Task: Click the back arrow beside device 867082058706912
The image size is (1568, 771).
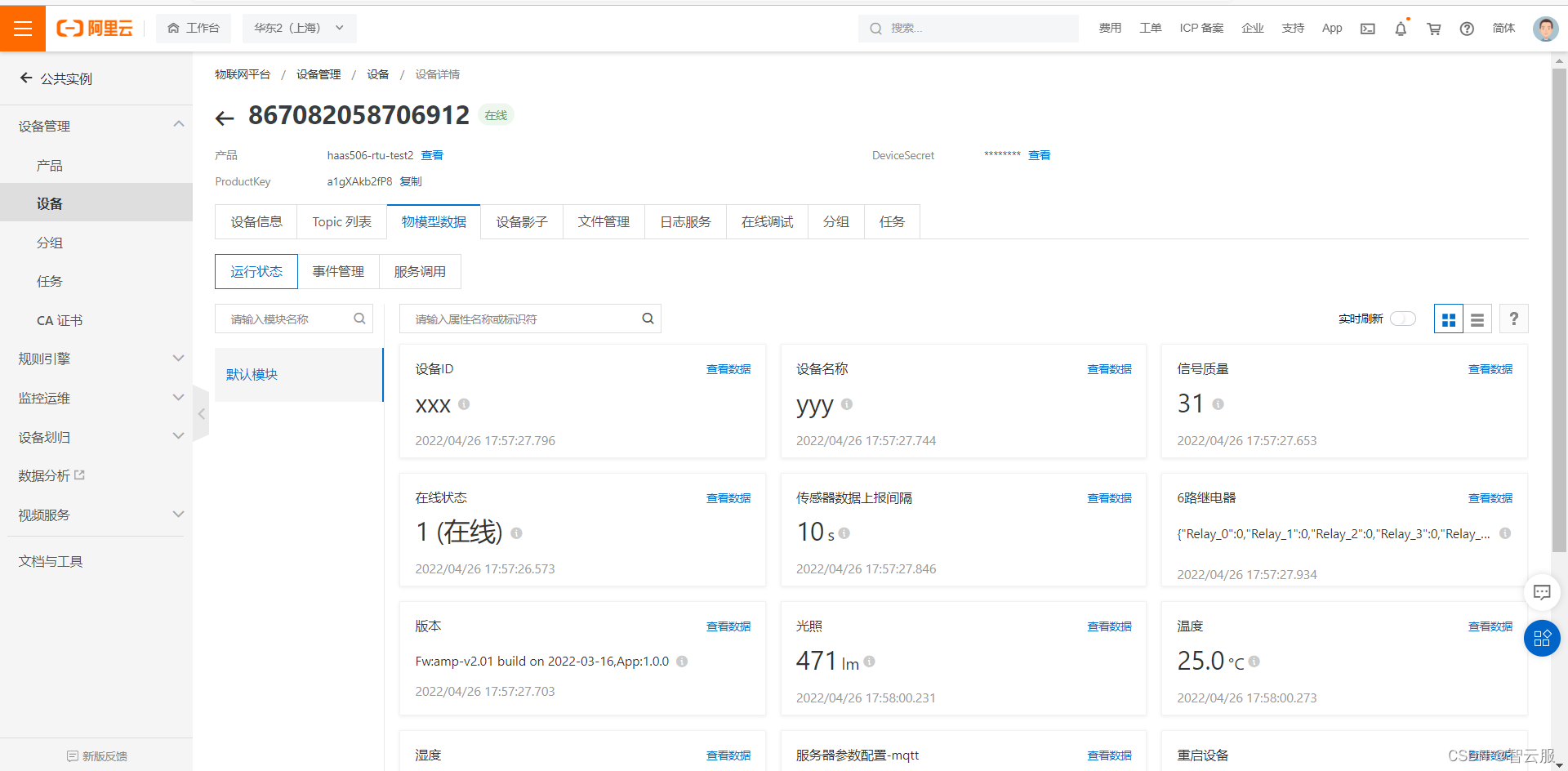Action: click(x=225, y=117)
